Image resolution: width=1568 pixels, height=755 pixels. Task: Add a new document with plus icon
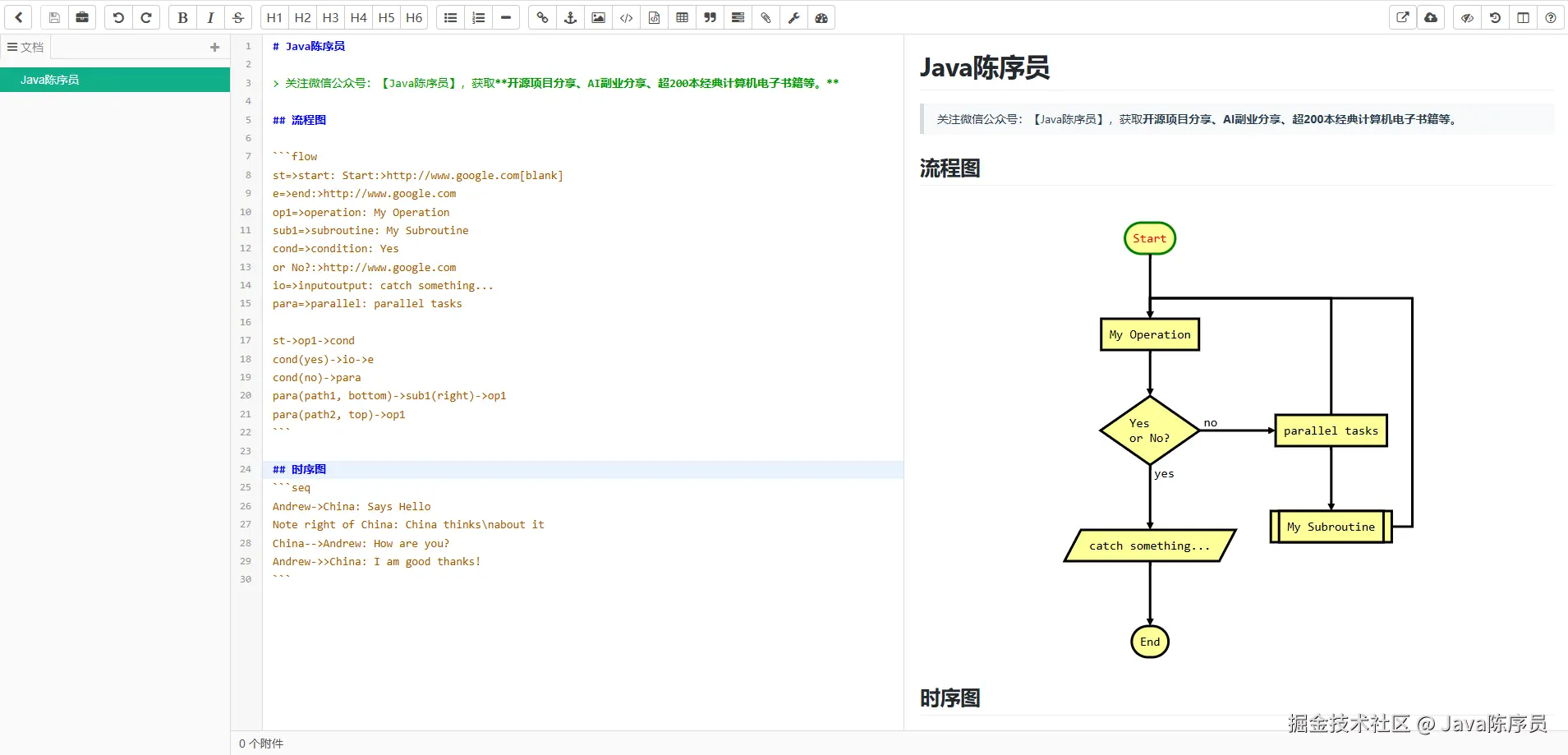[214, 48]
